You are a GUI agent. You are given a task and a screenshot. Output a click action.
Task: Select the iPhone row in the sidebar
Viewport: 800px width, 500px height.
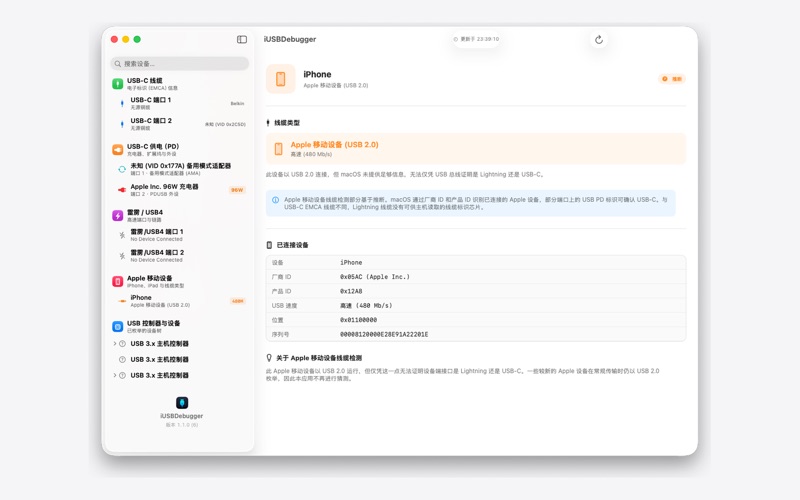pyautogui.click(x=180, y=301)
